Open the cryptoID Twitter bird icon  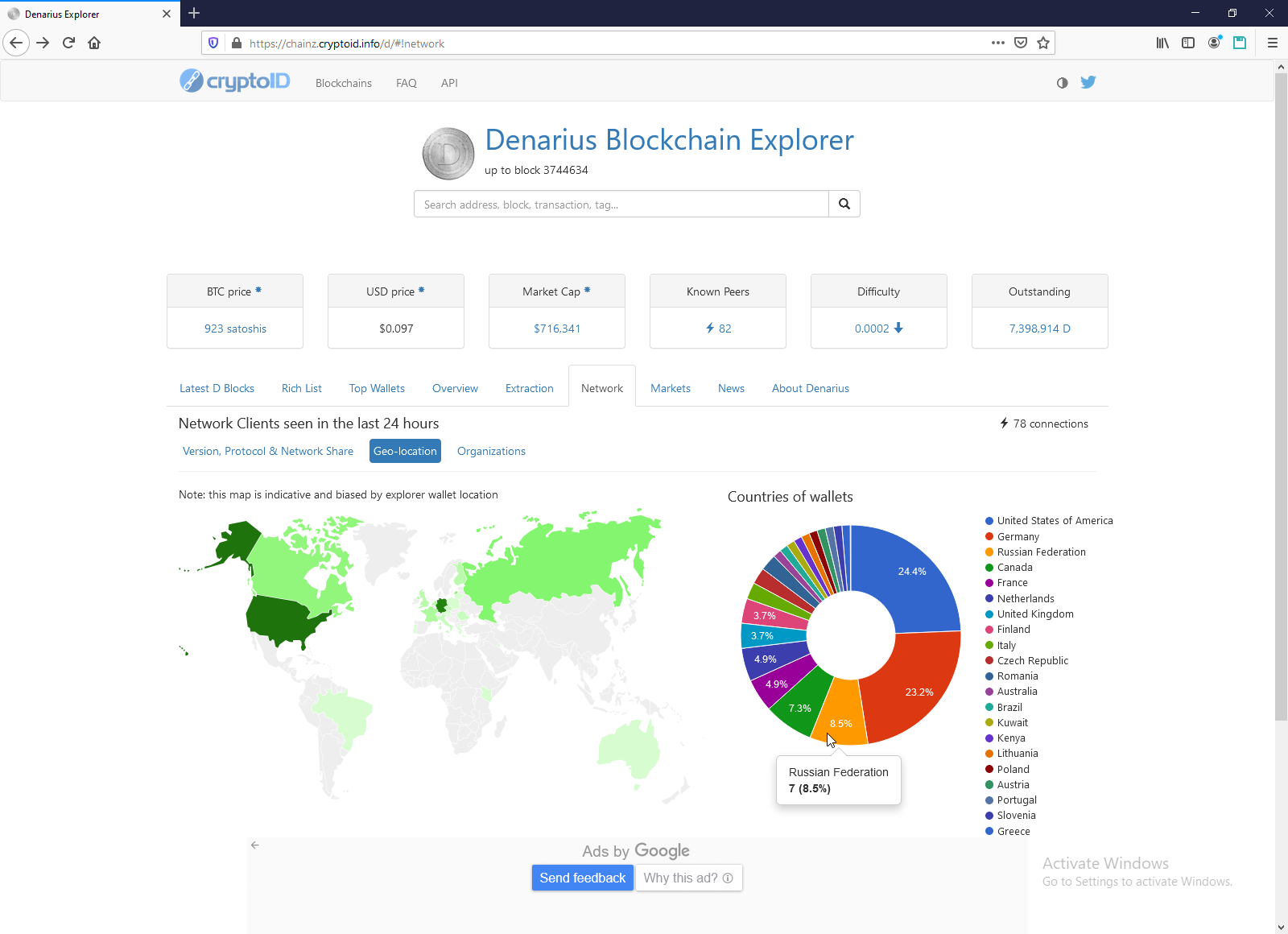[x=1088, y=82]
